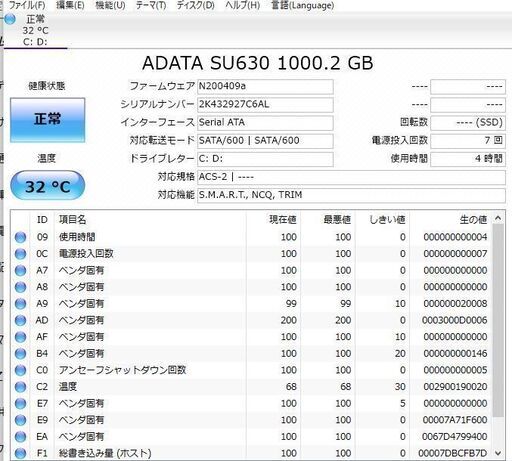Click the blue disk status orb at top
512x461 pixels.
pos(10,19)
